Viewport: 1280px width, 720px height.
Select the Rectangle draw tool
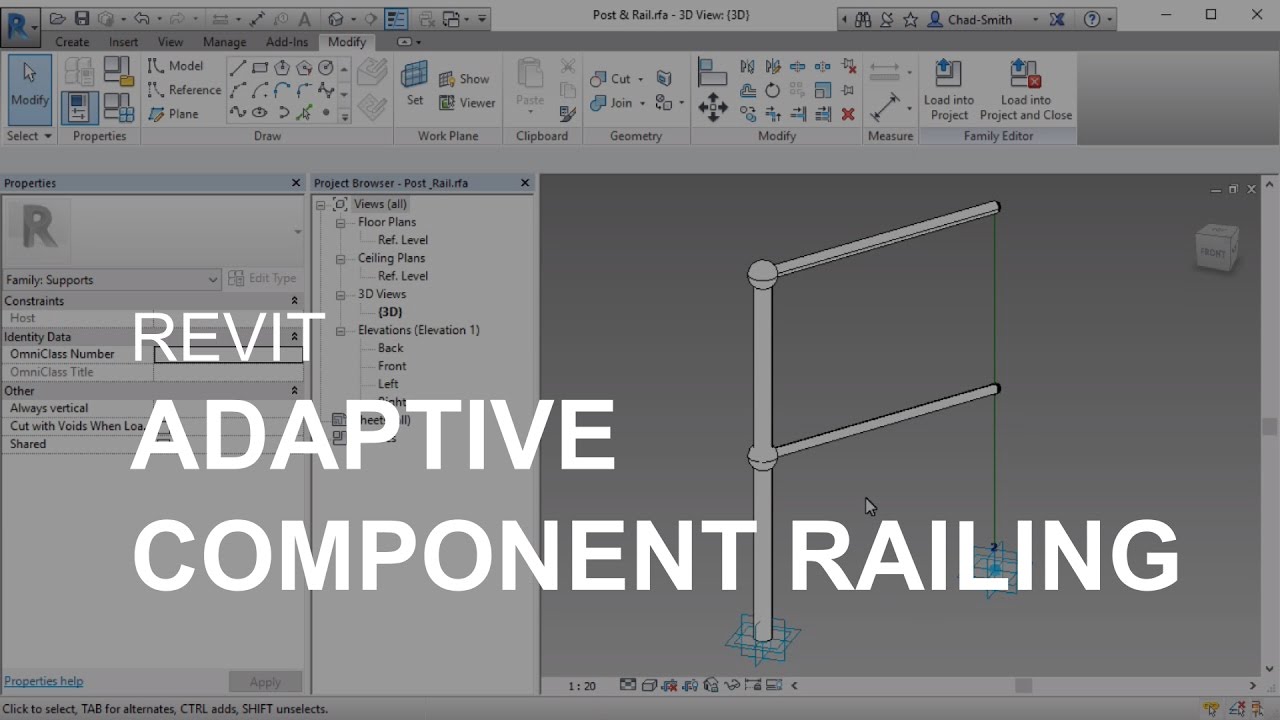coord(260,68)
